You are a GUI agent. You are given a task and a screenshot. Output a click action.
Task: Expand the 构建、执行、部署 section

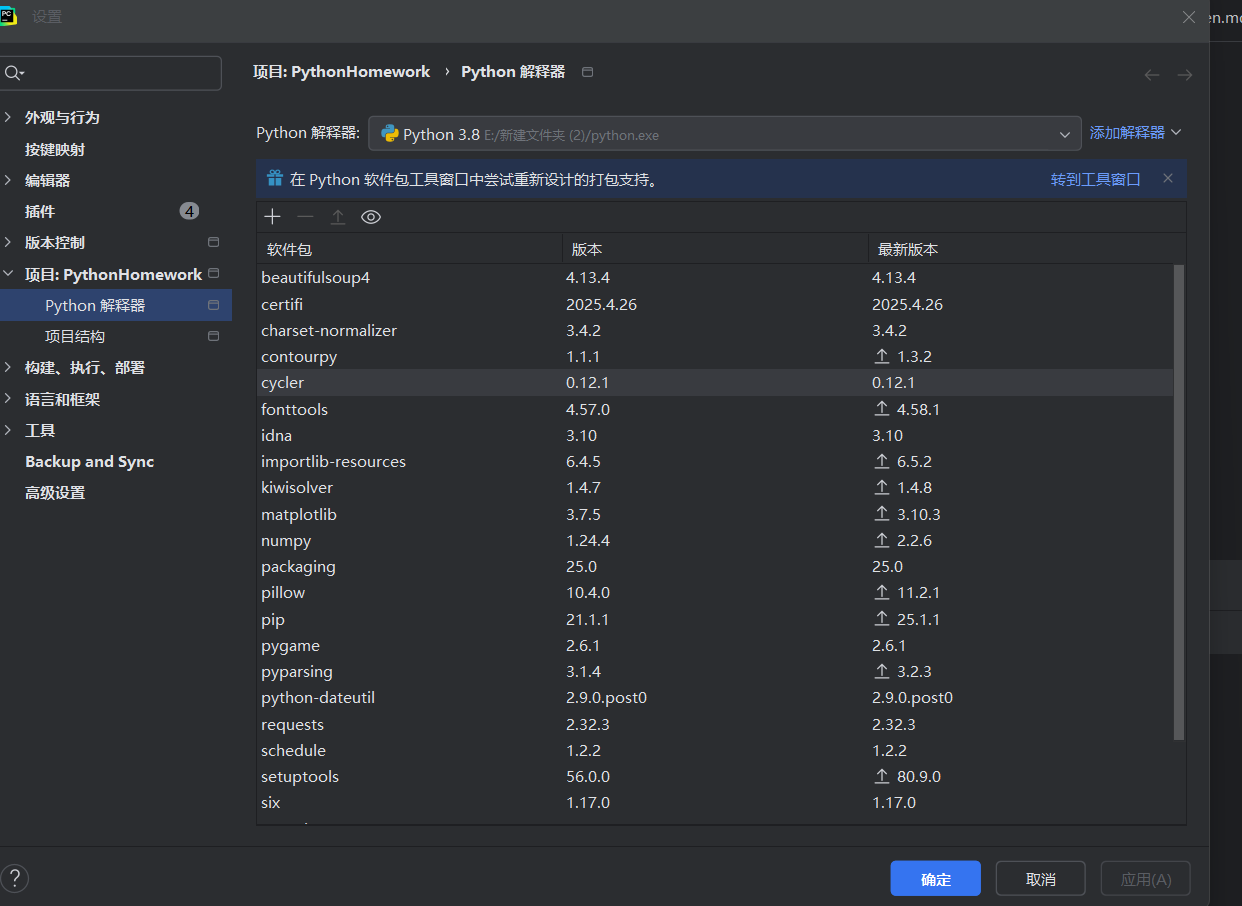(8, 367)
